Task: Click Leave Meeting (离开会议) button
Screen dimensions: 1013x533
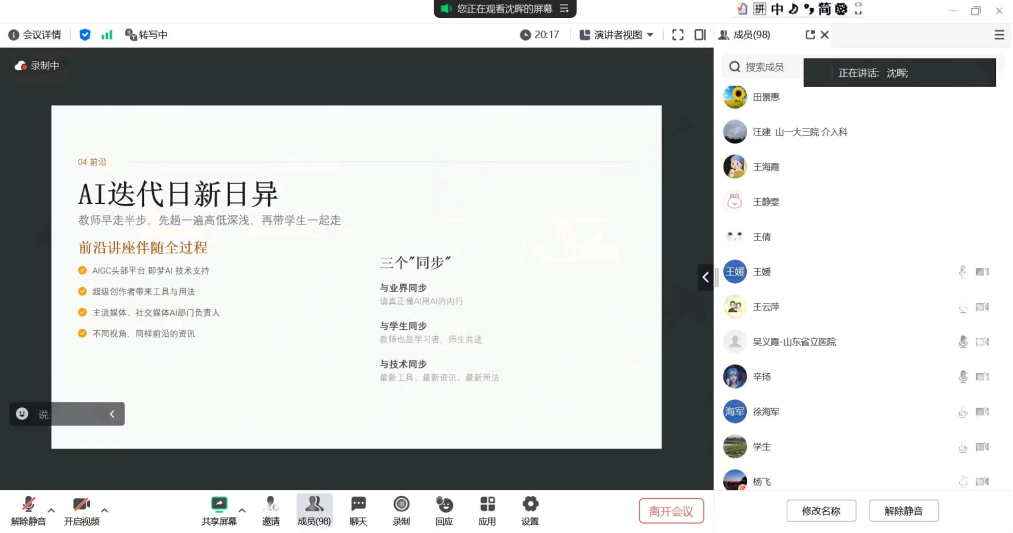Action: [x=671, y=511]
